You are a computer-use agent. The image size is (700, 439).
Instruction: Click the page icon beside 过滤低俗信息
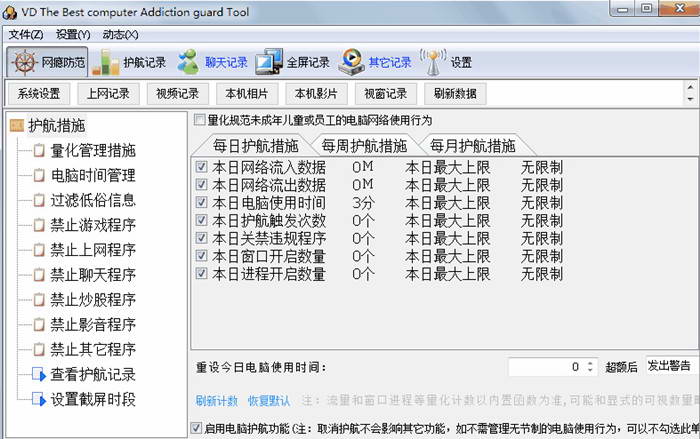click(39, 200)
